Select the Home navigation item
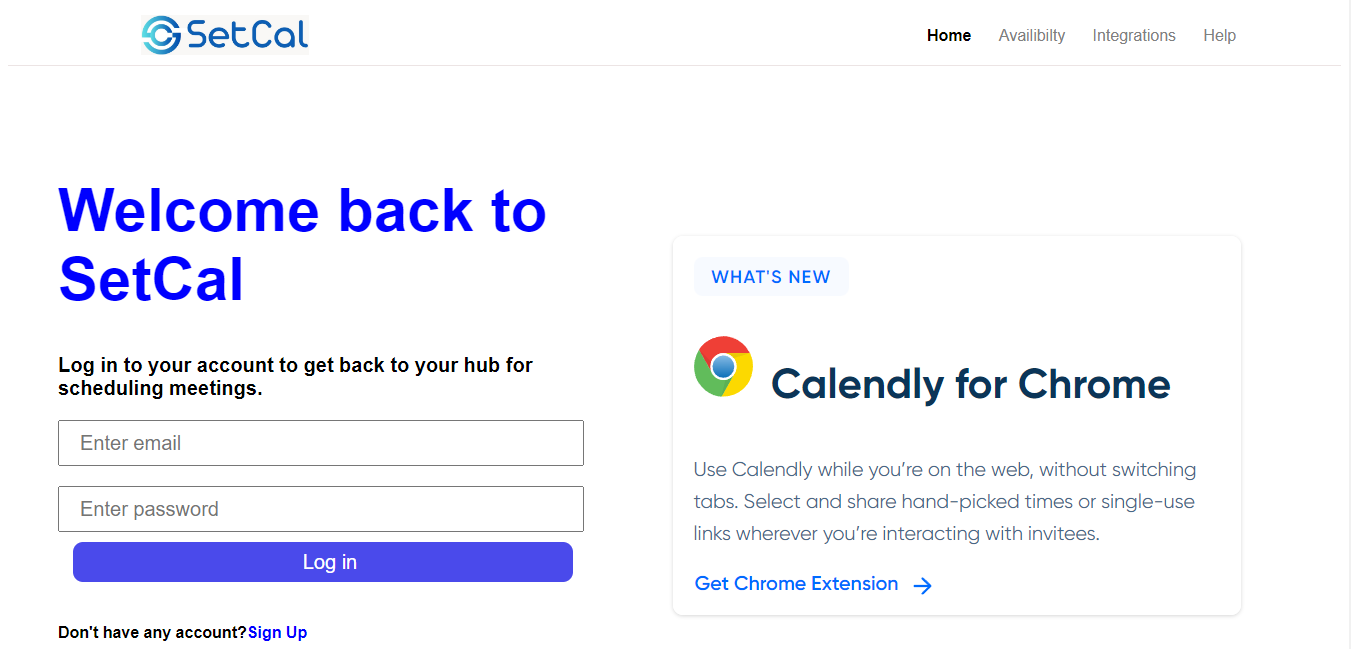 point(948,35)
